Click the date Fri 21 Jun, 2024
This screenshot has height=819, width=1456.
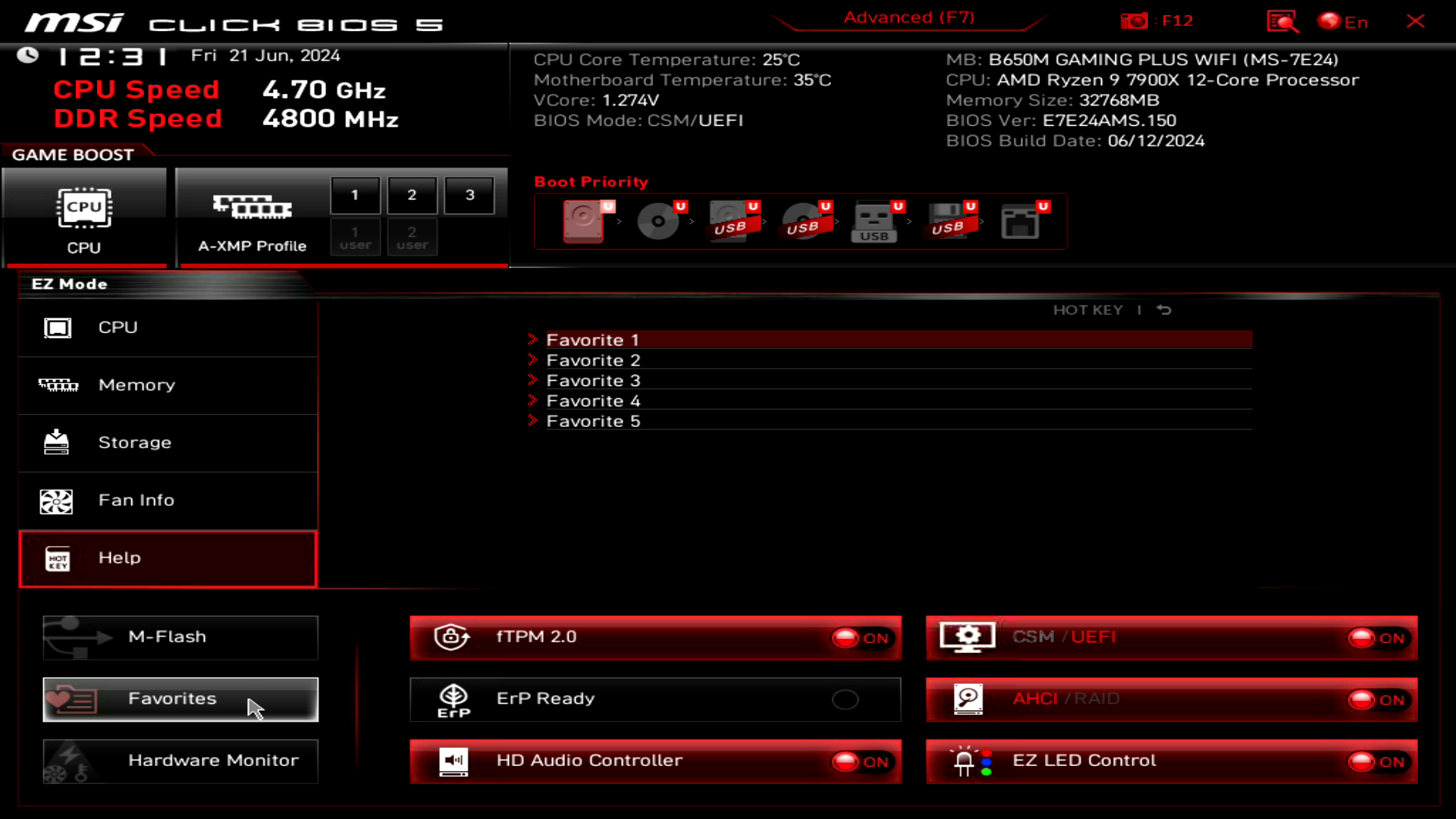click(x=265, y=55)
